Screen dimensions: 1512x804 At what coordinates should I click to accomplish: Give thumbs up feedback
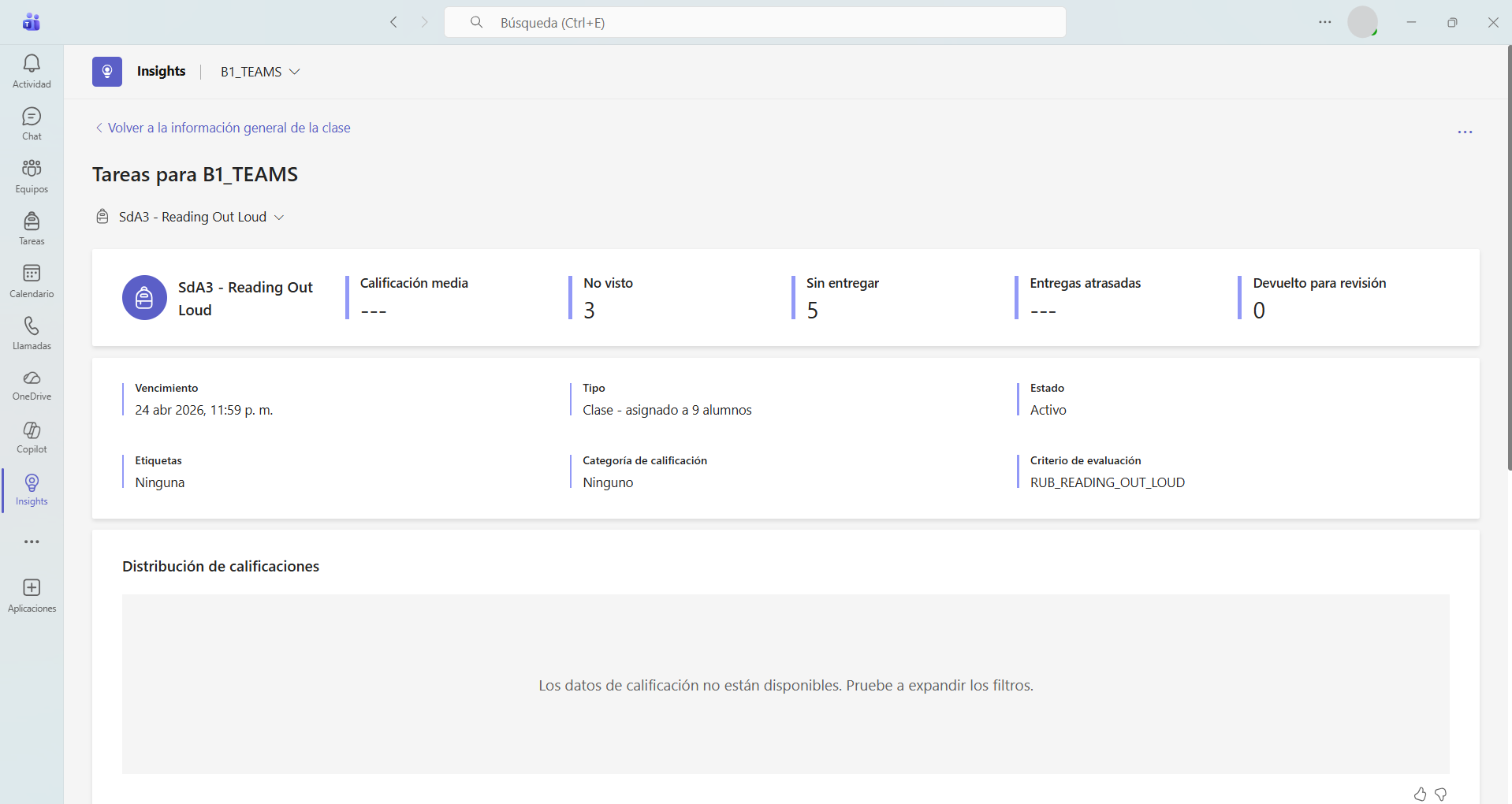click(x=1420, y=795)
